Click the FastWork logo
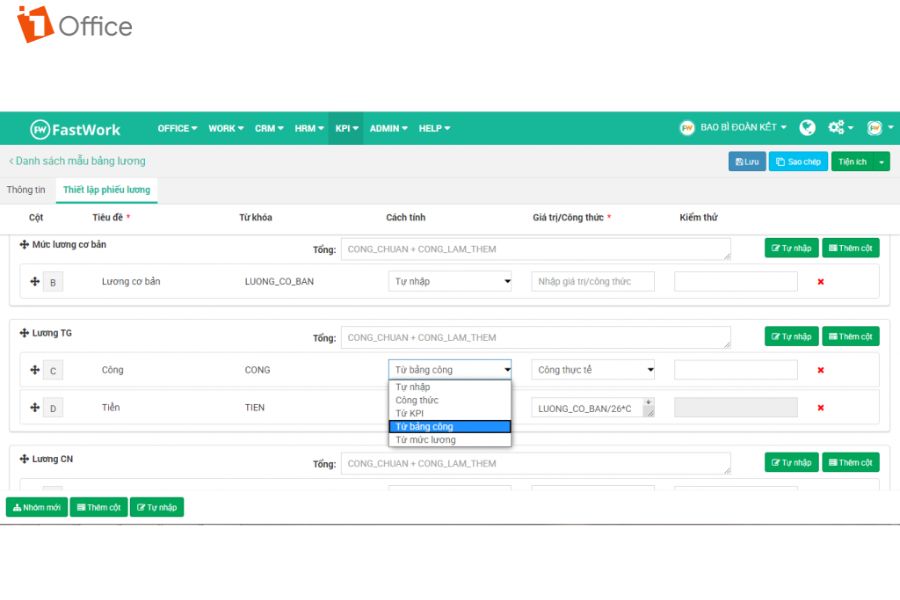 (75, 129)
